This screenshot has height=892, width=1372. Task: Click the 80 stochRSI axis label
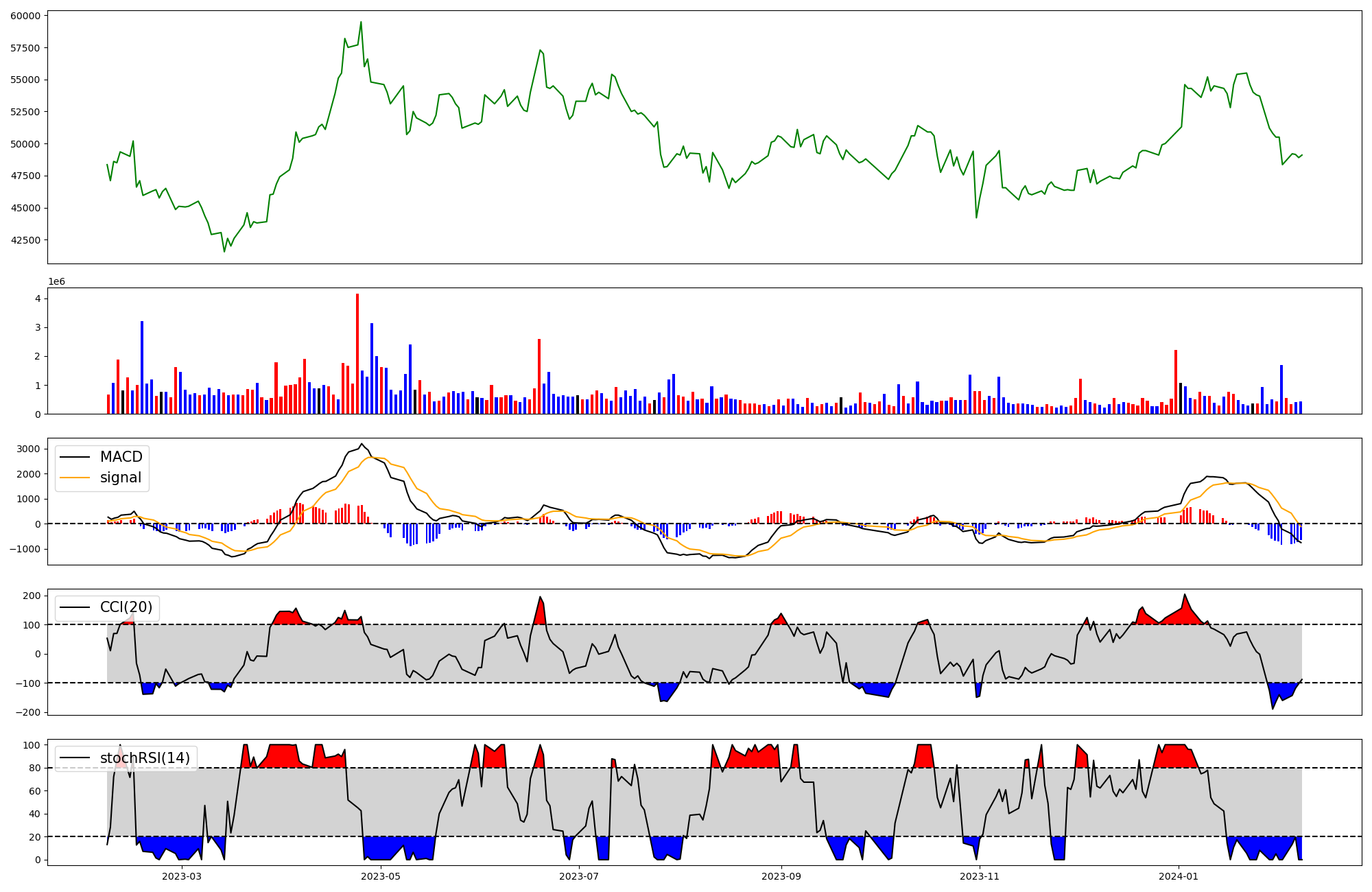(x=35, y=768)
